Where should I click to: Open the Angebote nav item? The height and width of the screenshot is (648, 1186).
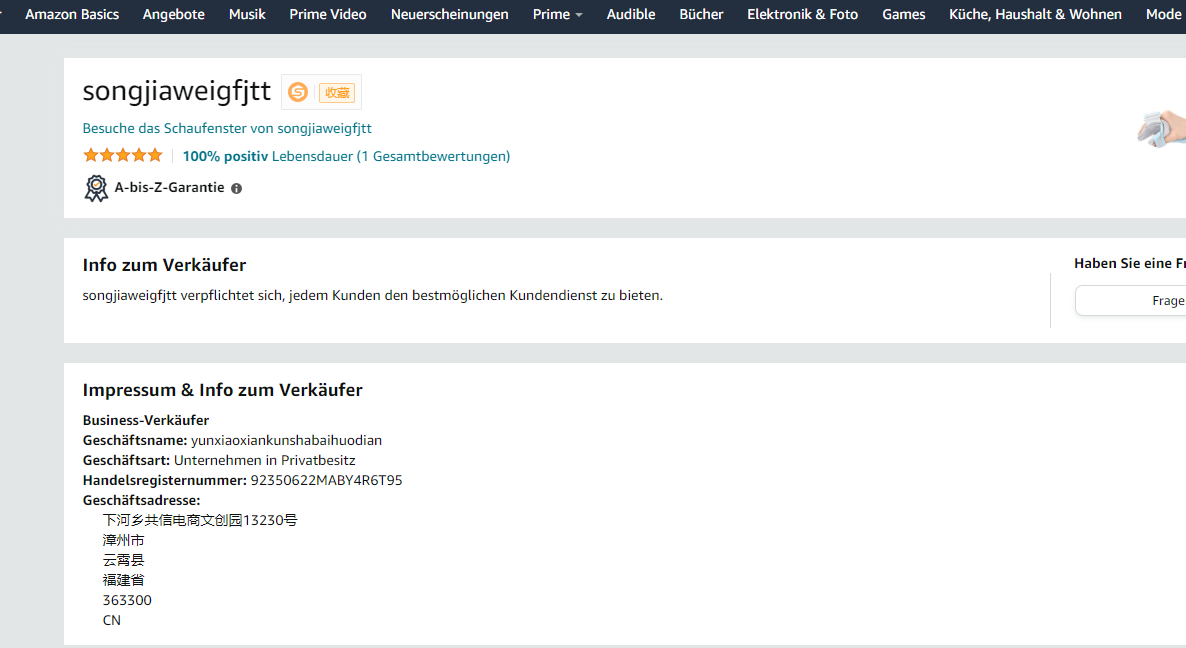(174, 14)
